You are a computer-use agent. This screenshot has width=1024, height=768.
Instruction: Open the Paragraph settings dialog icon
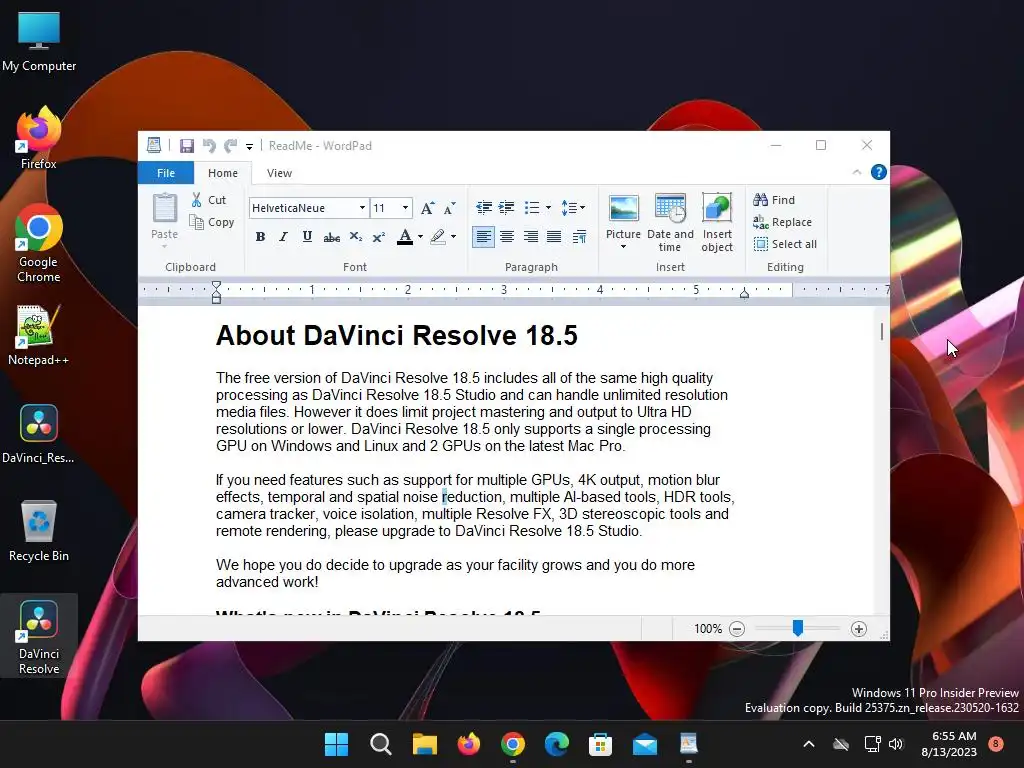click(x=579, y=236)
